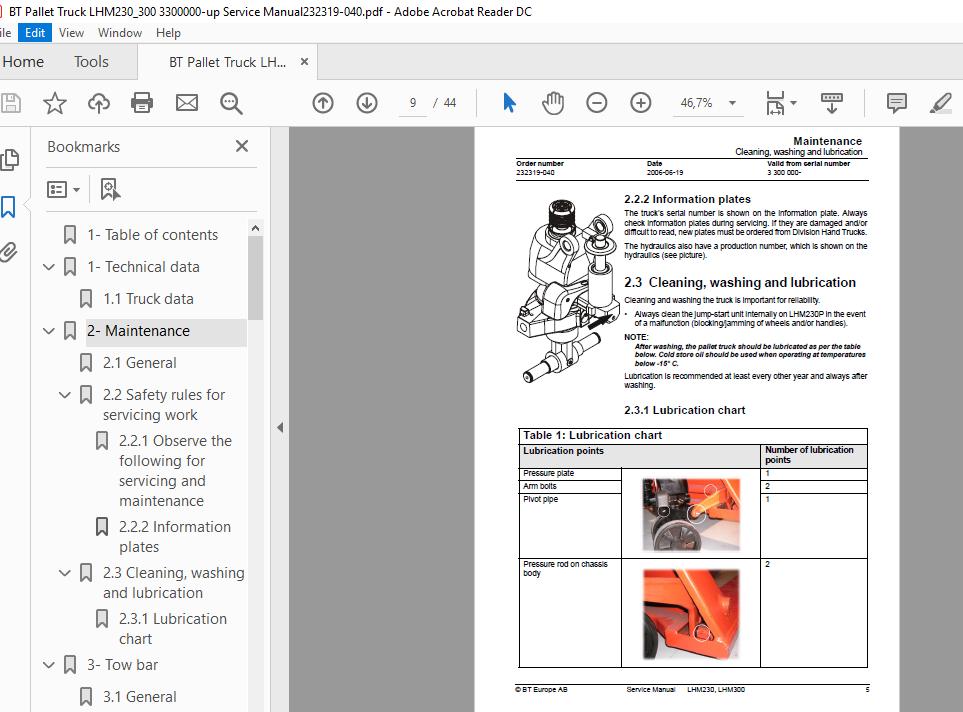
Task: Collapse the 2- Maintenance bookmark
Action: [49, 331]
